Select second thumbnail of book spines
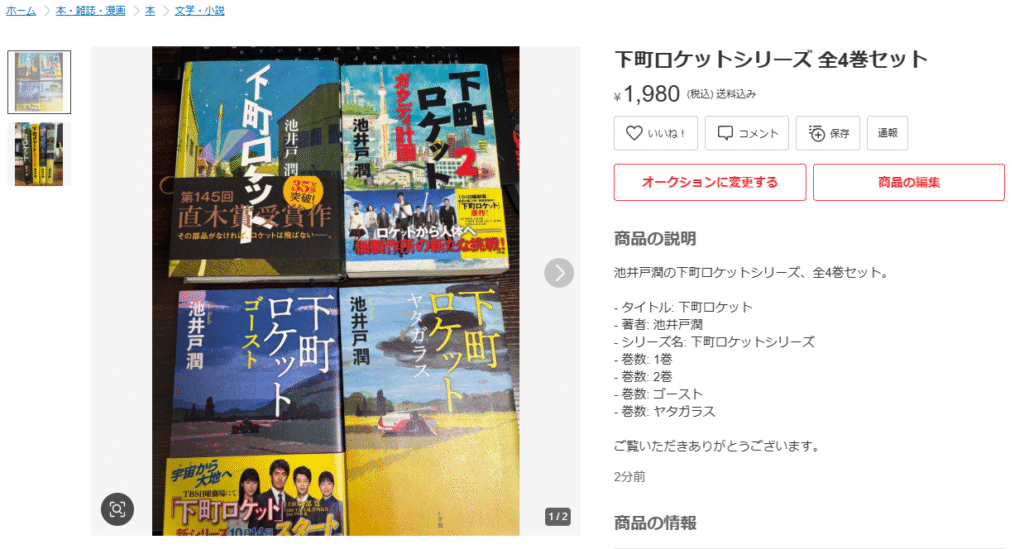This screenshot has width=1024, height=549. click(39, 154)
